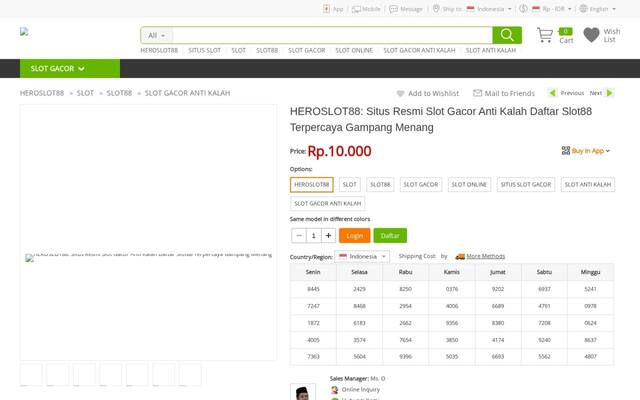Click the site logo image

tap(24, 32)
